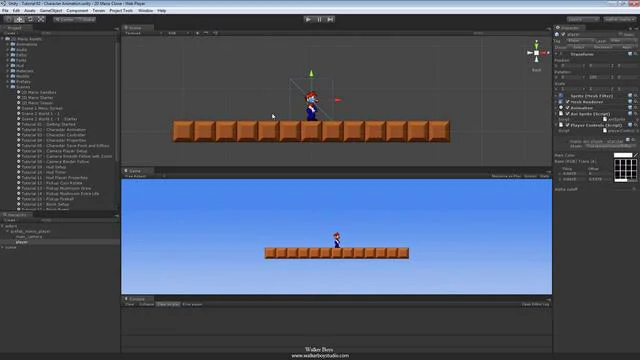Screen dimensions: 640x360
Task: Toggle scene lighting icon in Scene toolbar
Action: pyautogui.click(x=197, y=33)
